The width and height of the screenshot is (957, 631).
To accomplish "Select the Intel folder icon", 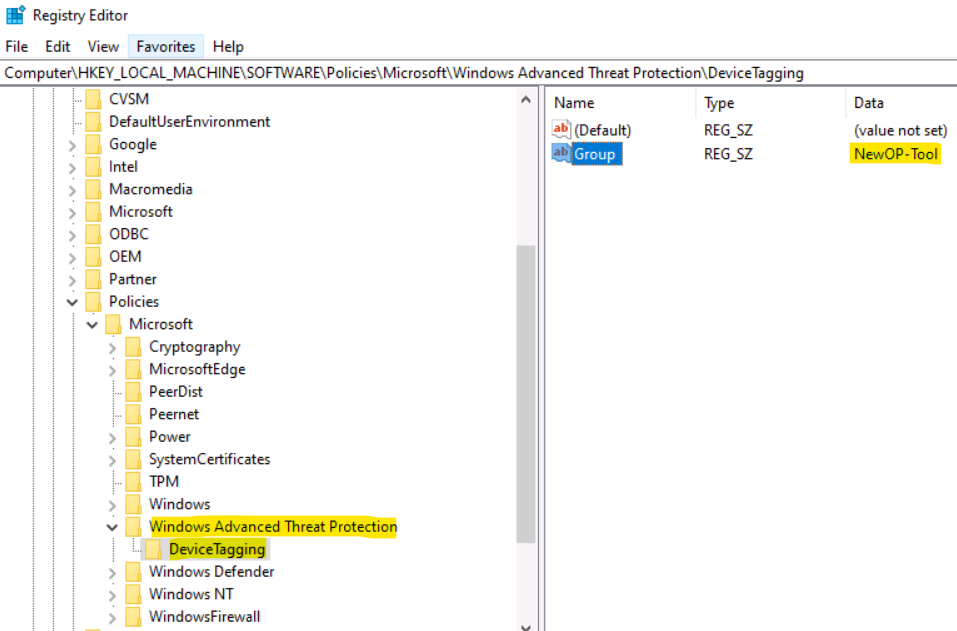I will tap(93, 167).
